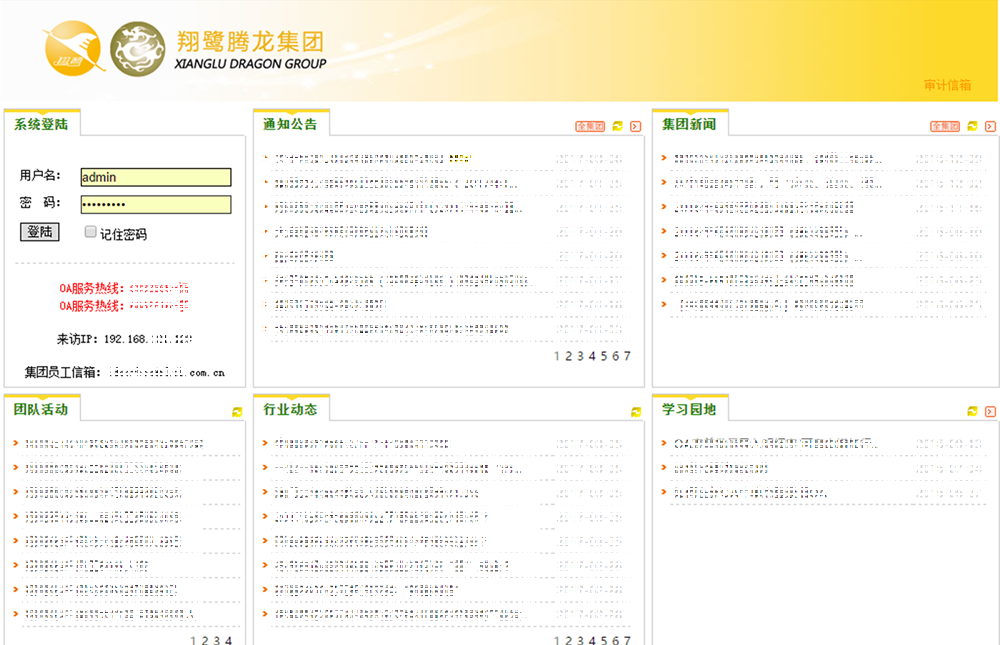Open first 学习园地 article starting with OA
This screenshot has width=1000, height=645.
pyautogui.click(x=775, y=443)
